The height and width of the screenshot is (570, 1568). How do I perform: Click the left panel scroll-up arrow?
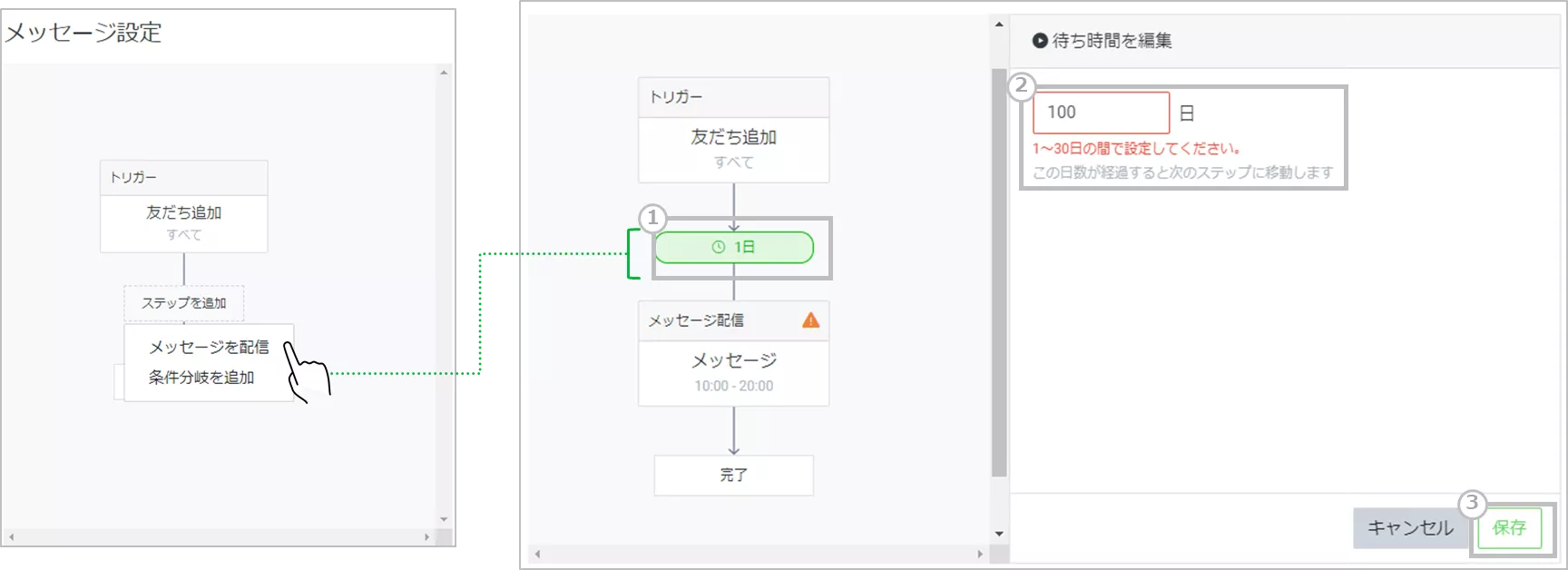coord(444,73)
